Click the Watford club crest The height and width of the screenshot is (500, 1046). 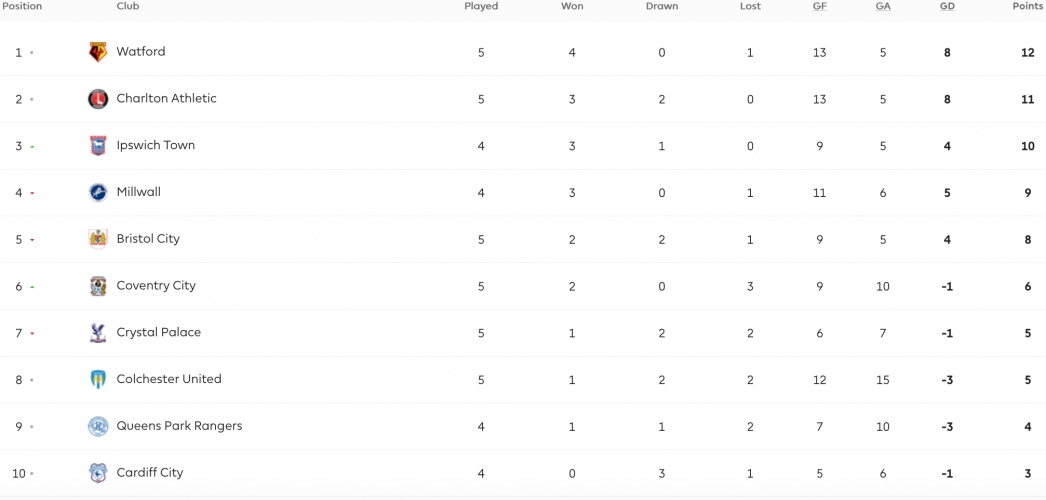click(98, 52)
